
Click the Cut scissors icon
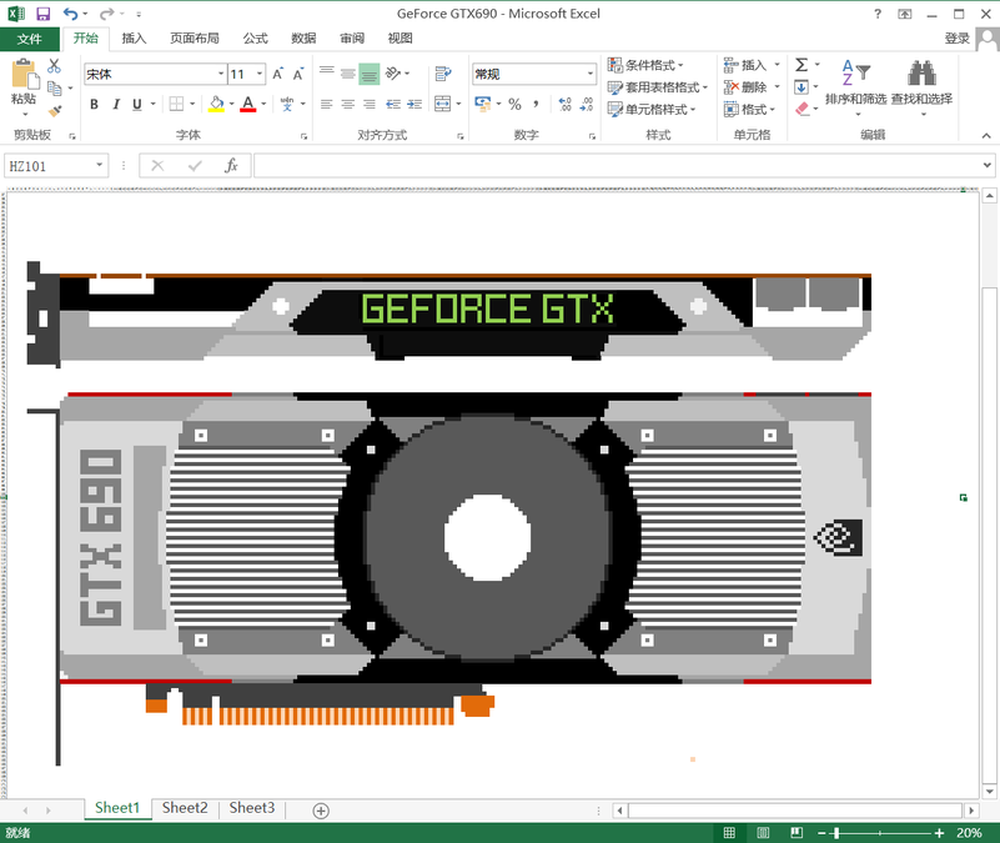(x=54, y=66)
